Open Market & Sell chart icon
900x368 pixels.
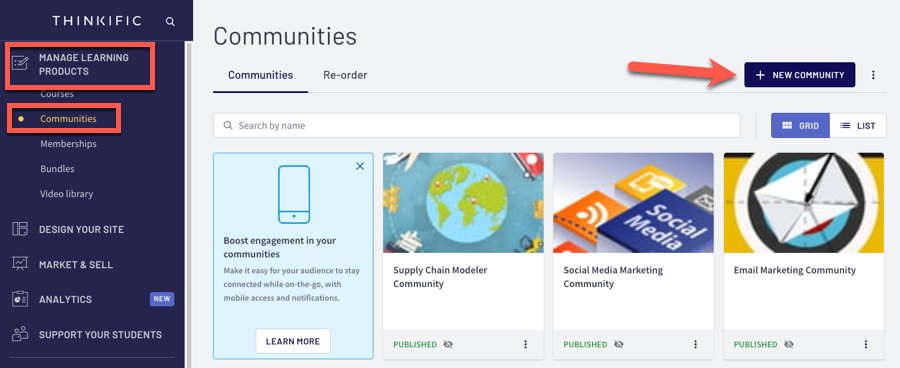click(20, 264)
